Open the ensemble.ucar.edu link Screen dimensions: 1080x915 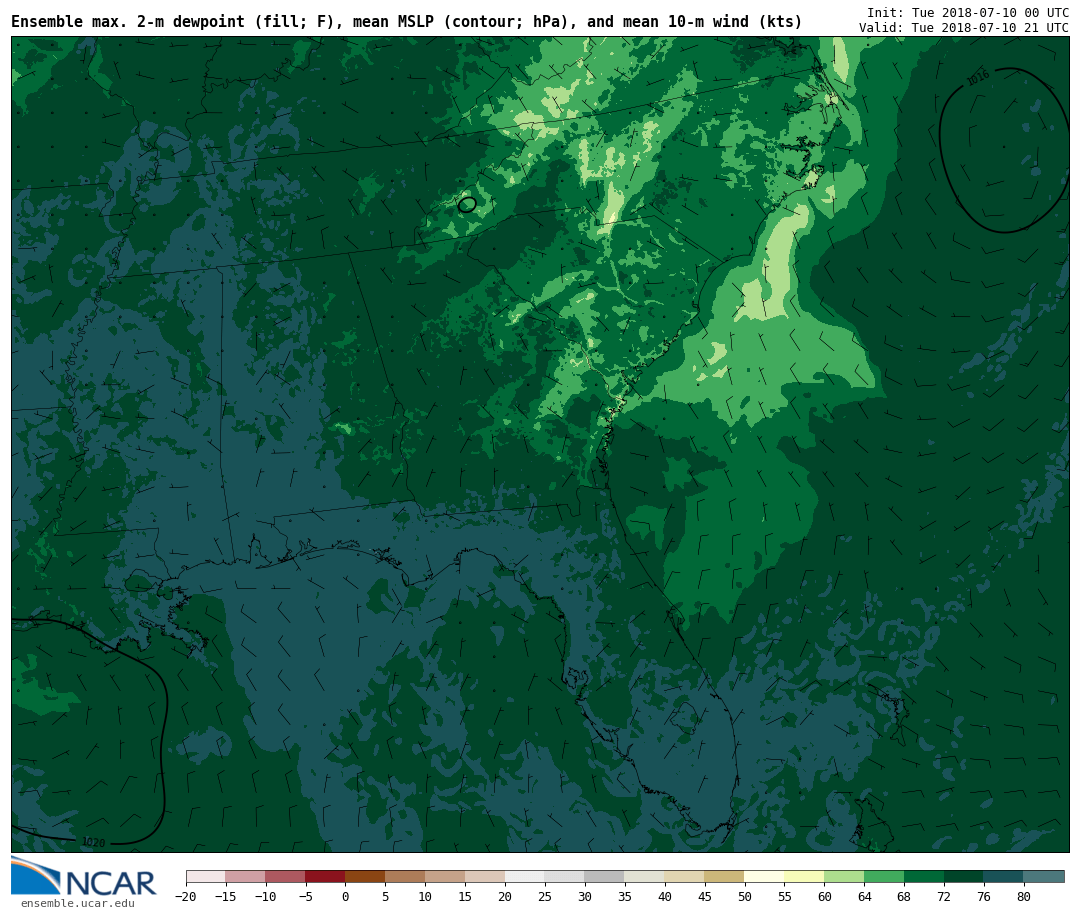tap(77, 904)
